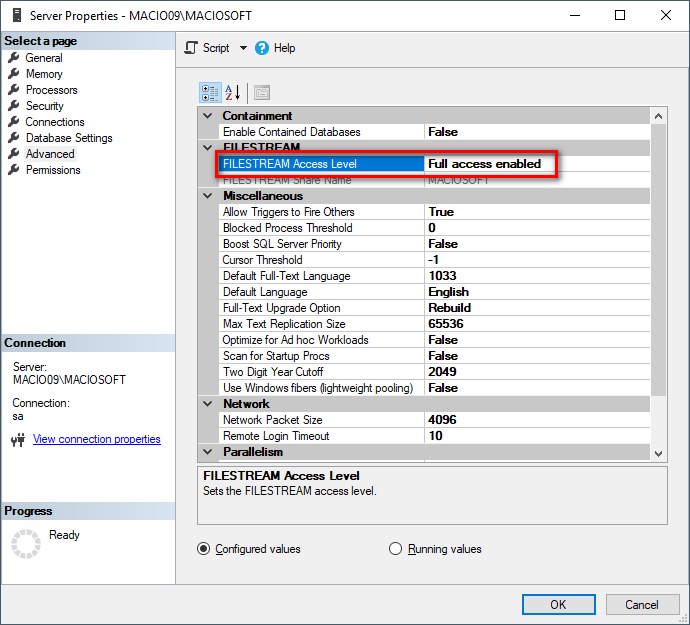This screenshot has height=625, width=690.
Task: Select the Running values radio button
Action: pyautogui.click(x=395, y=549)
